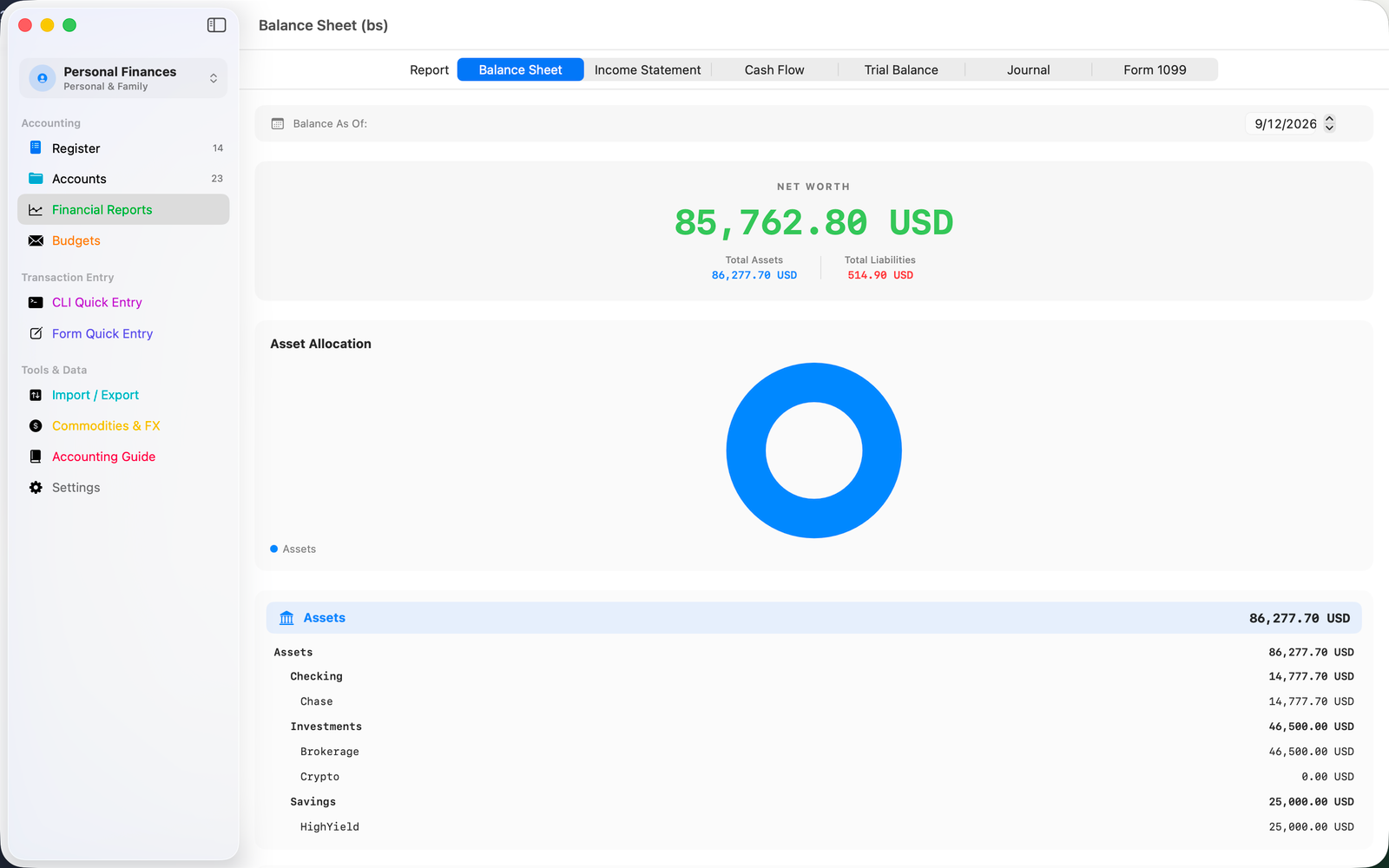Open the Trial Balance tab
Screen dimensions: 1389x868
901,69
